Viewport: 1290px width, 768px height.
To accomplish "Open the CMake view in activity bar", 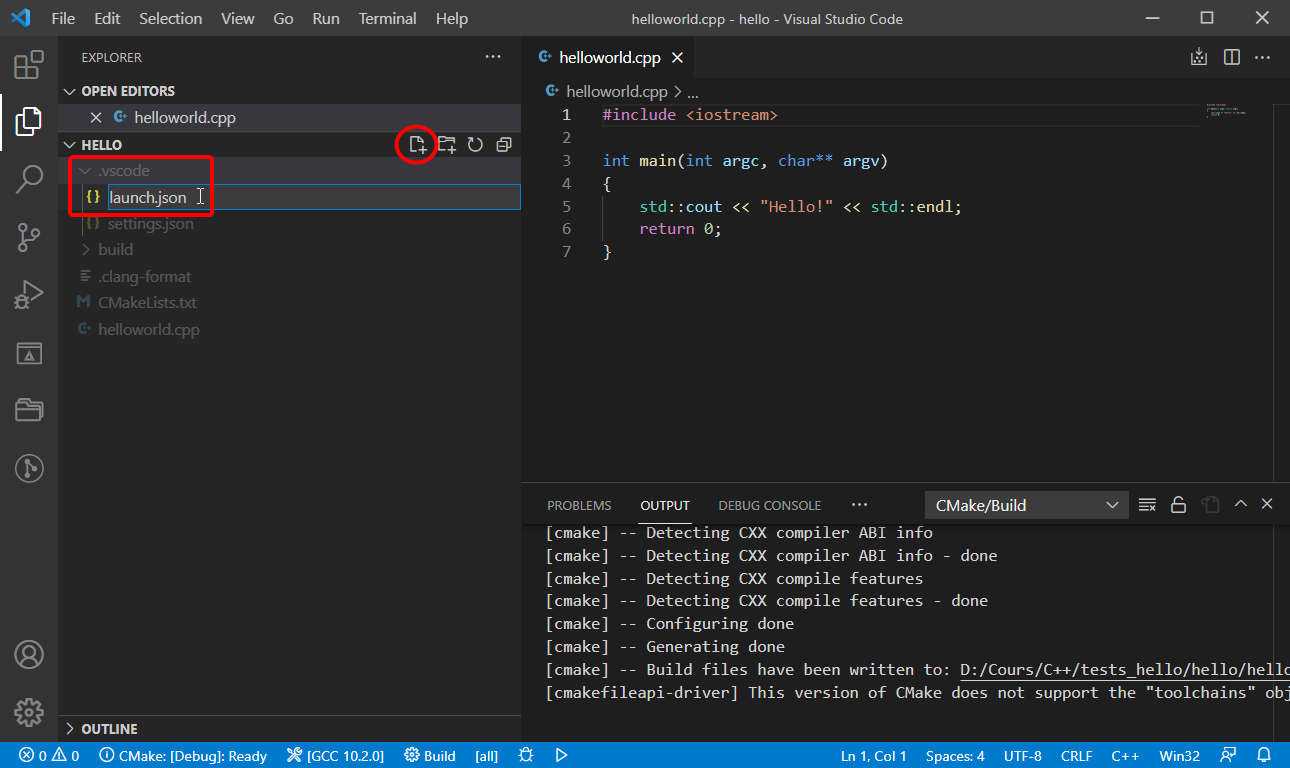I will pyautogui.click(x=28, y=353).
